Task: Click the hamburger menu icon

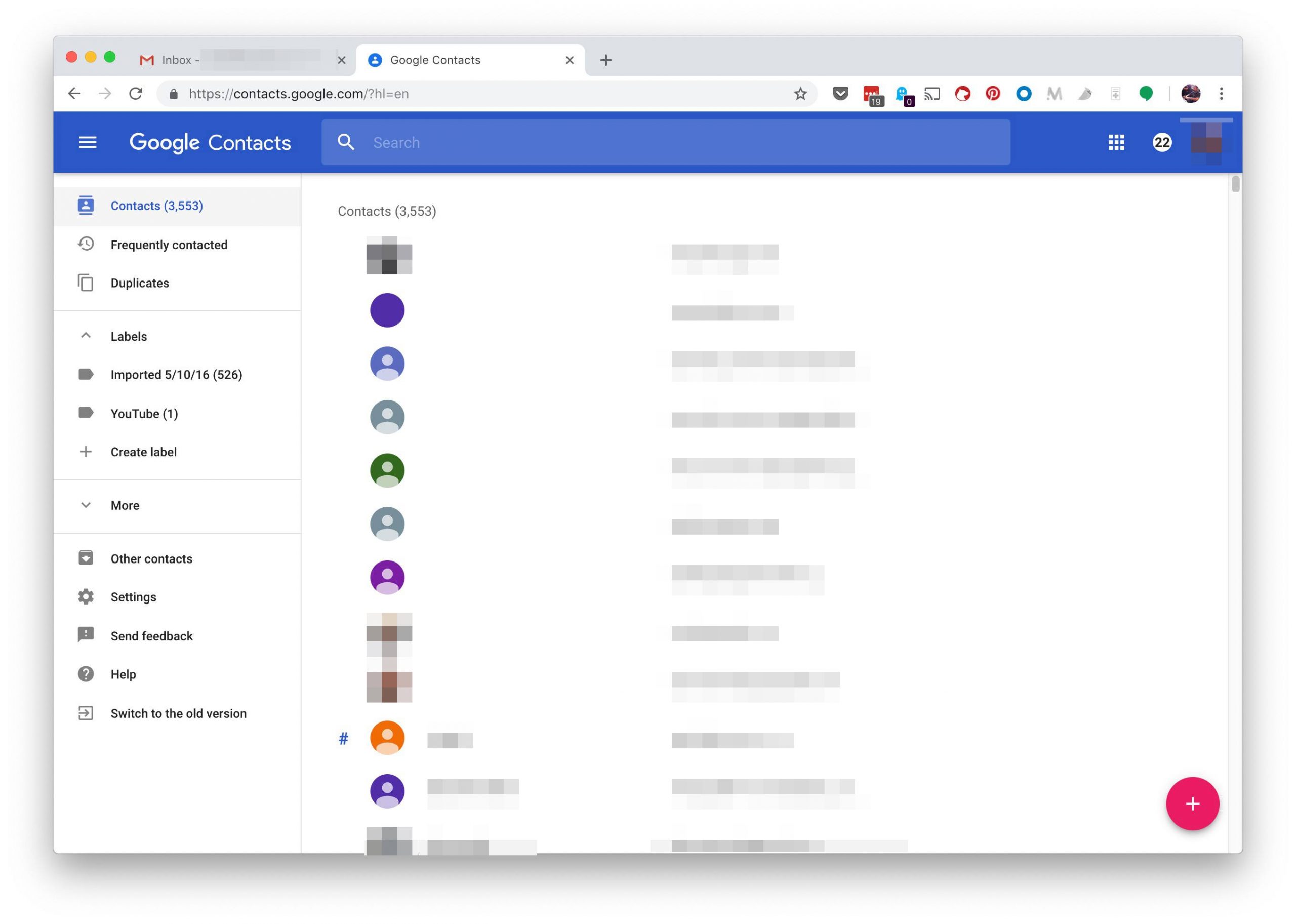Action: (89, 142)
